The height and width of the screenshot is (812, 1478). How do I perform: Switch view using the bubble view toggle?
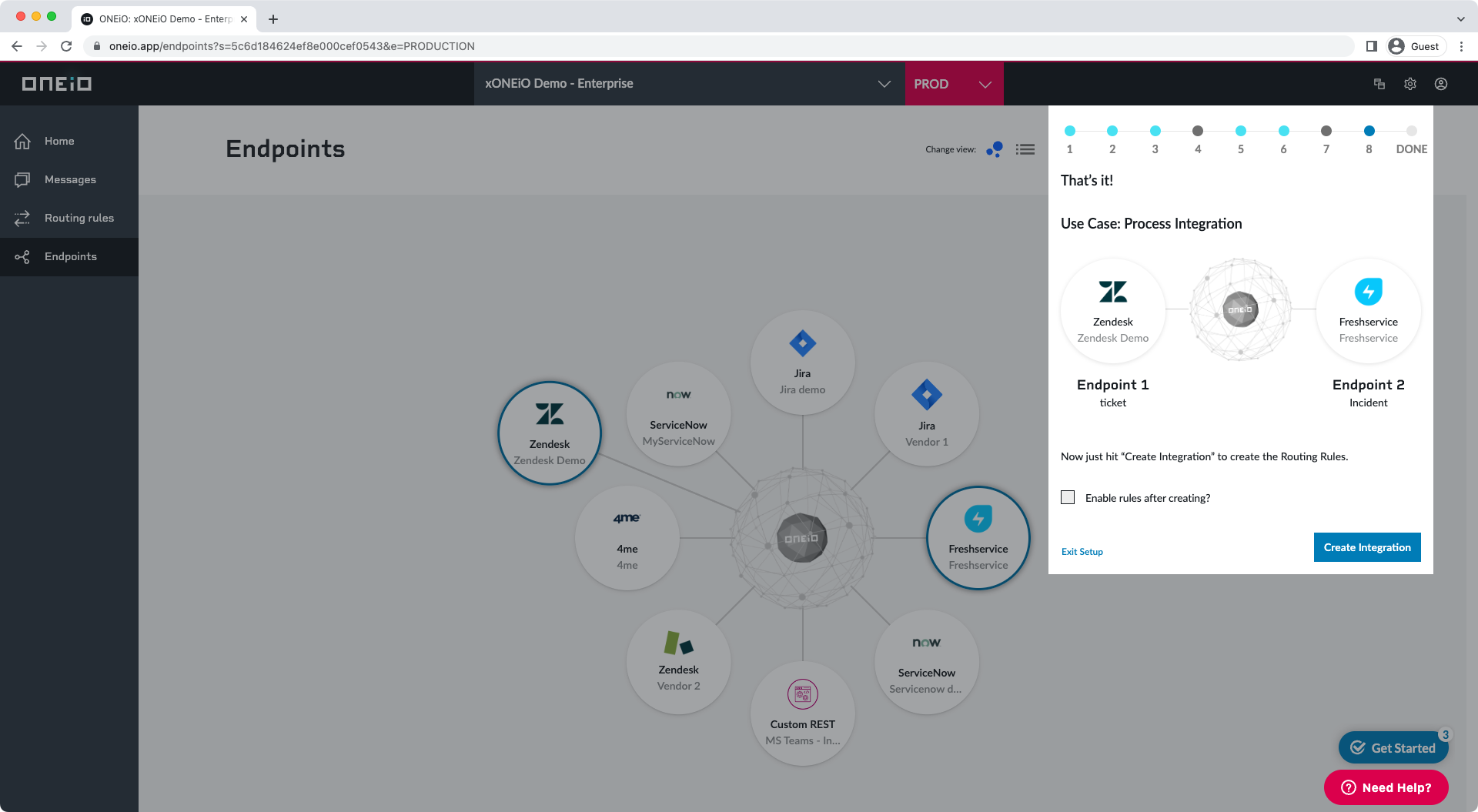pos(994,149)
